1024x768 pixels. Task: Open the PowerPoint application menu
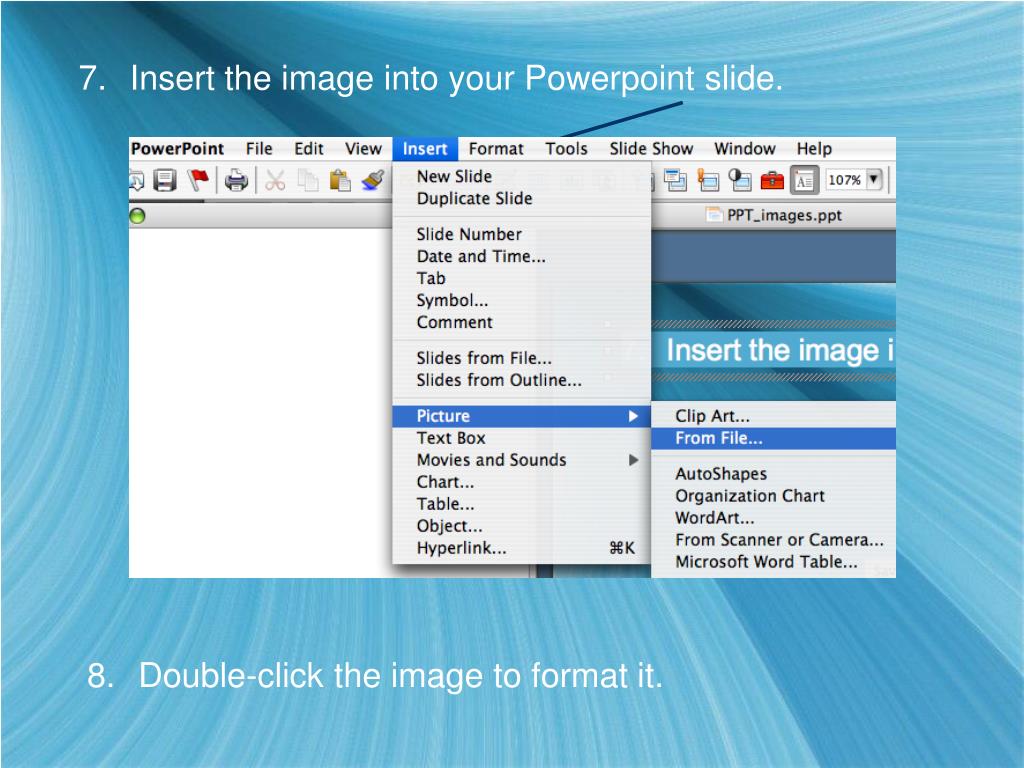click(x=177, y=149)
